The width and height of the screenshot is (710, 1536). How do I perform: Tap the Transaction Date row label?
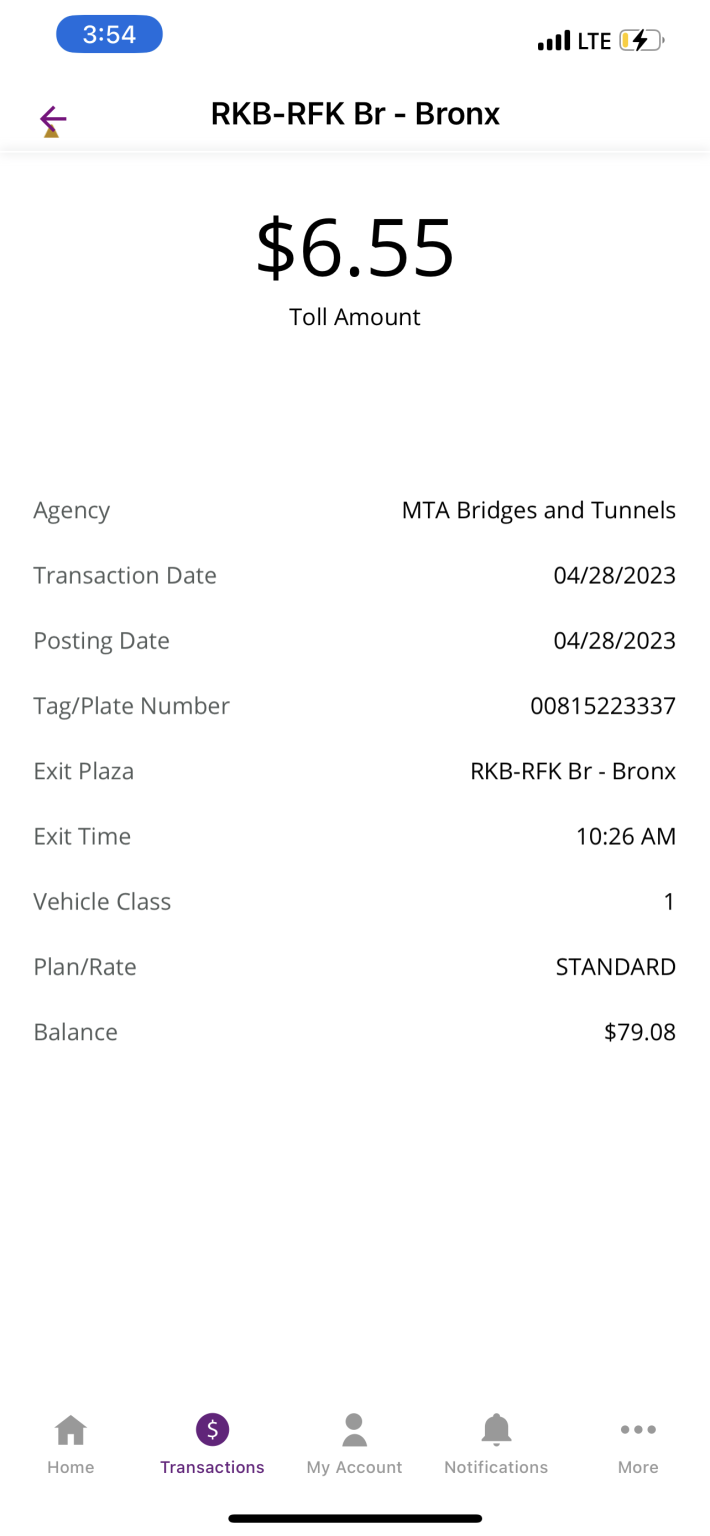click(x=125, y=575)
